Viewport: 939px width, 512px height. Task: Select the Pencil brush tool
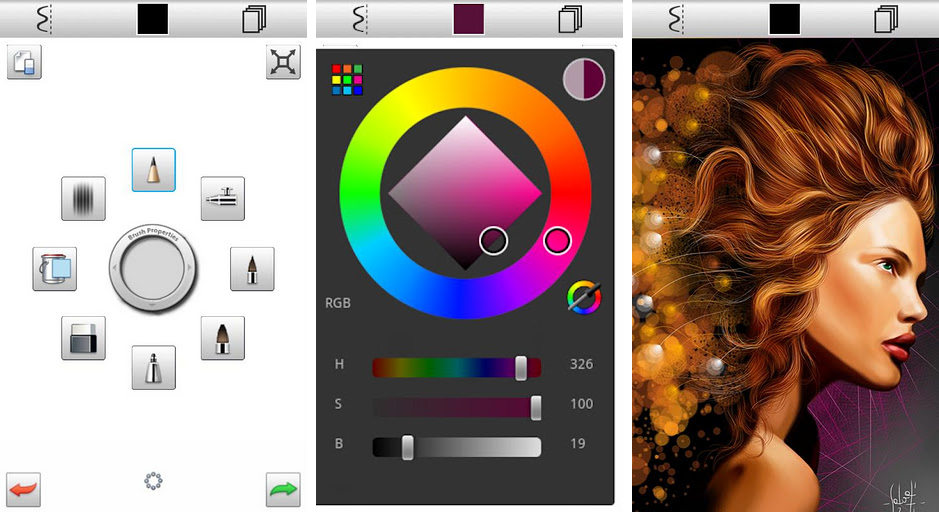pos(153,170)
